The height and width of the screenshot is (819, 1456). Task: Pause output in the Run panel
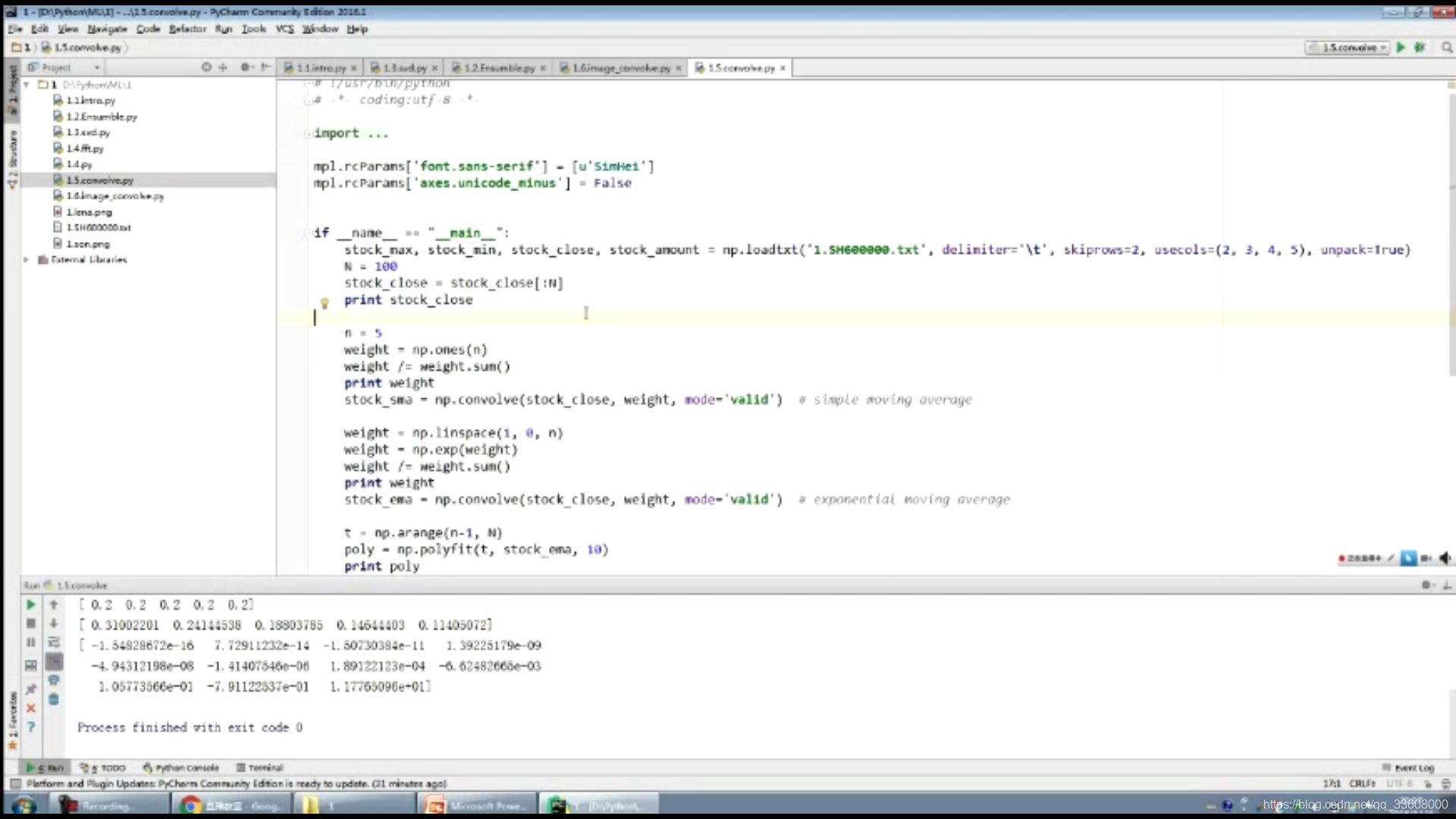30,642
